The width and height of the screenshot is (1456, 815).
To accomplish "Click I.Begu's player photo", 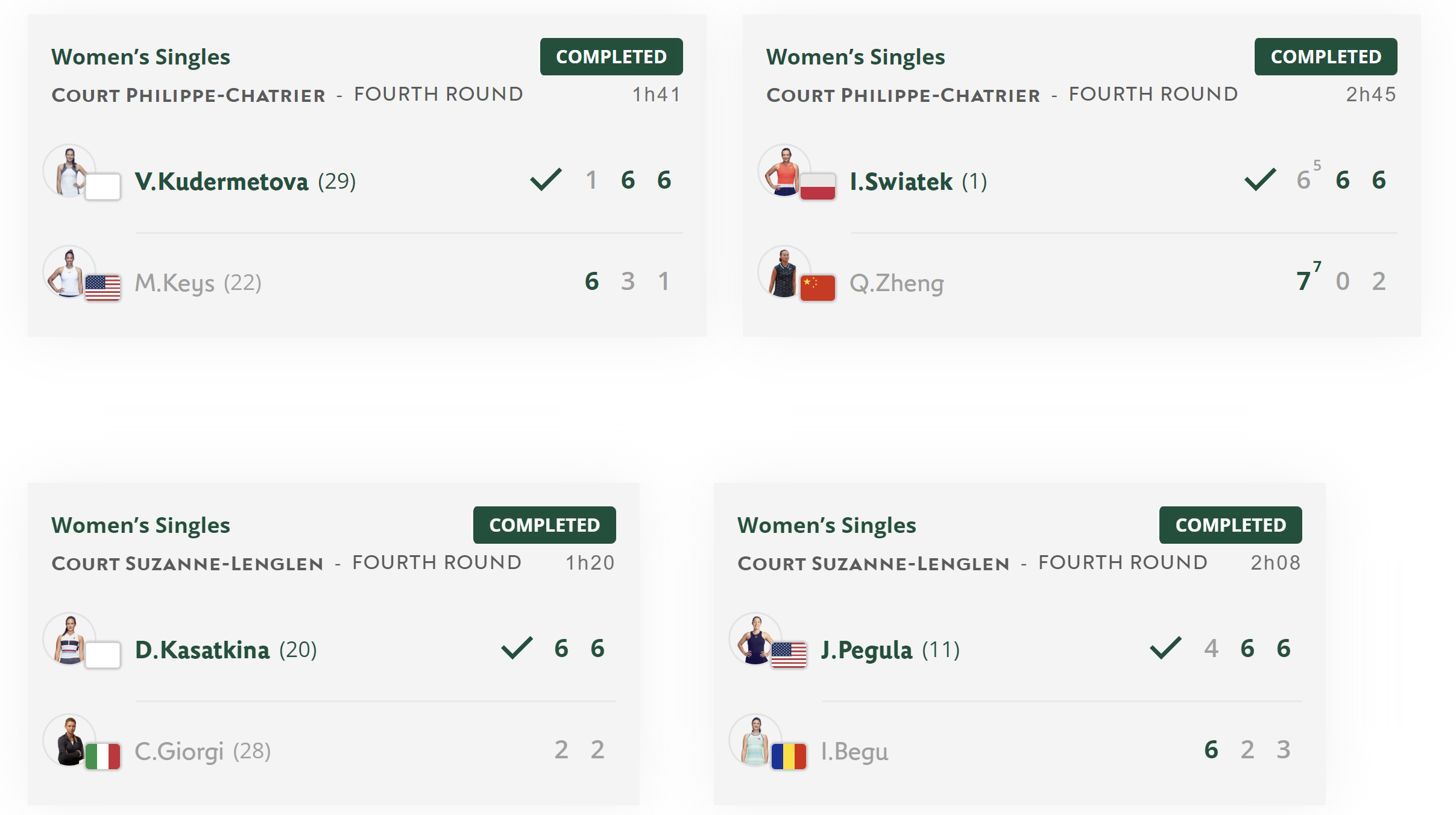I will (x=755, y=741).
